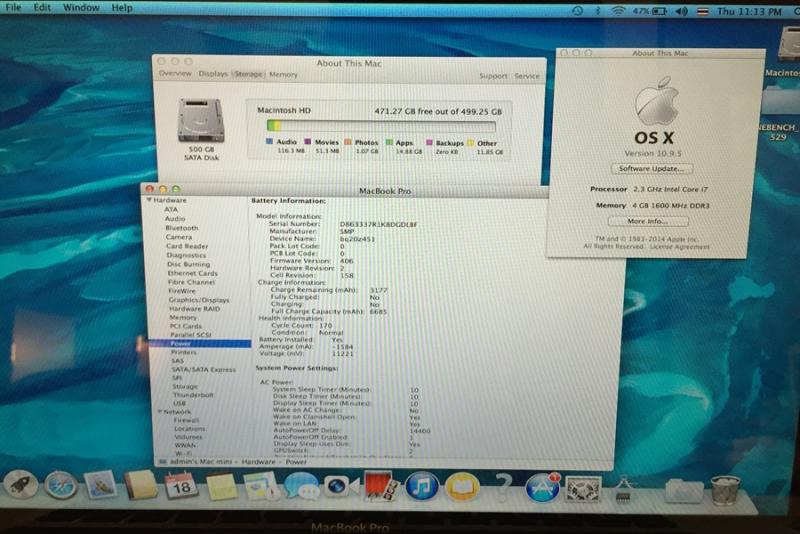Screen dimensions: 800x534
Task: Click the Macintosh HD storage usage bar
Action: [x=381, y=125]
